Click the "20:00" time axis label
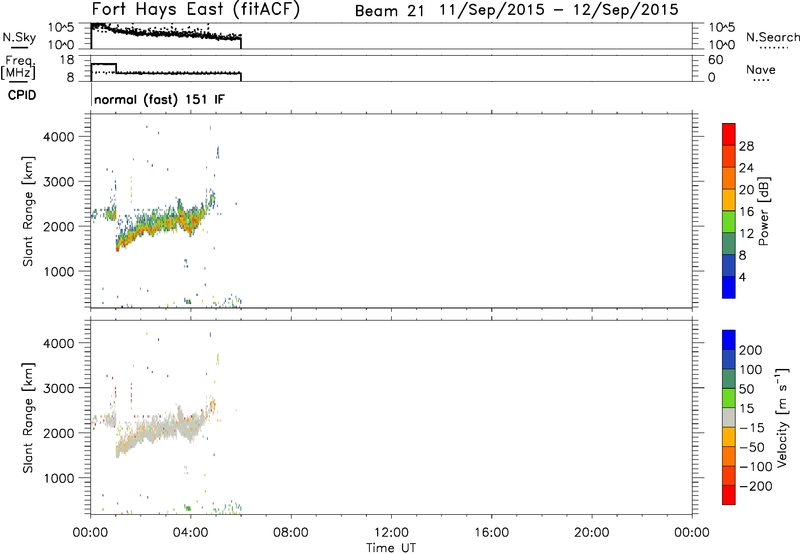 (592, 533)
